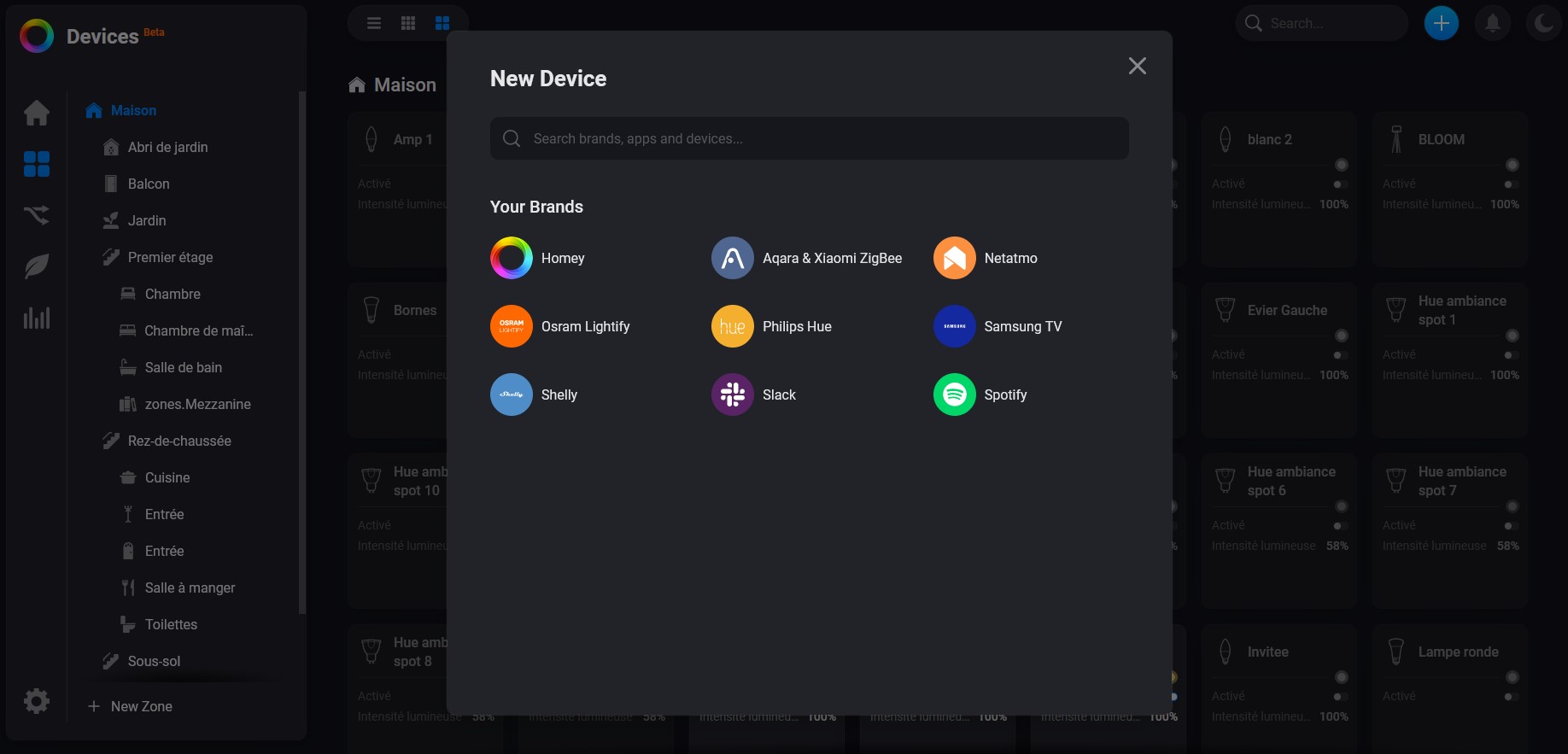Viewport: 1568px width, 754px height.
Task: Switch to list view layout
Action: [x=374, y=23]
